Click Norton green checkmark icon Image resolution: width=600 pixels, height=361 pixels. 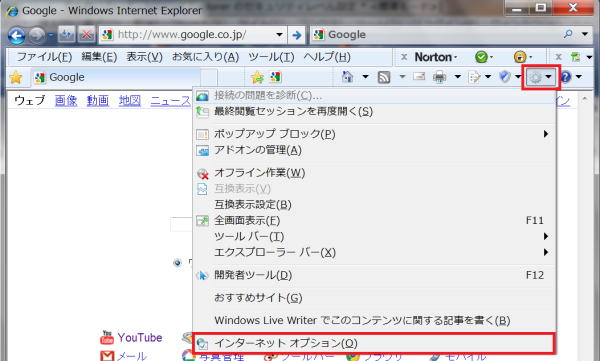481,57
